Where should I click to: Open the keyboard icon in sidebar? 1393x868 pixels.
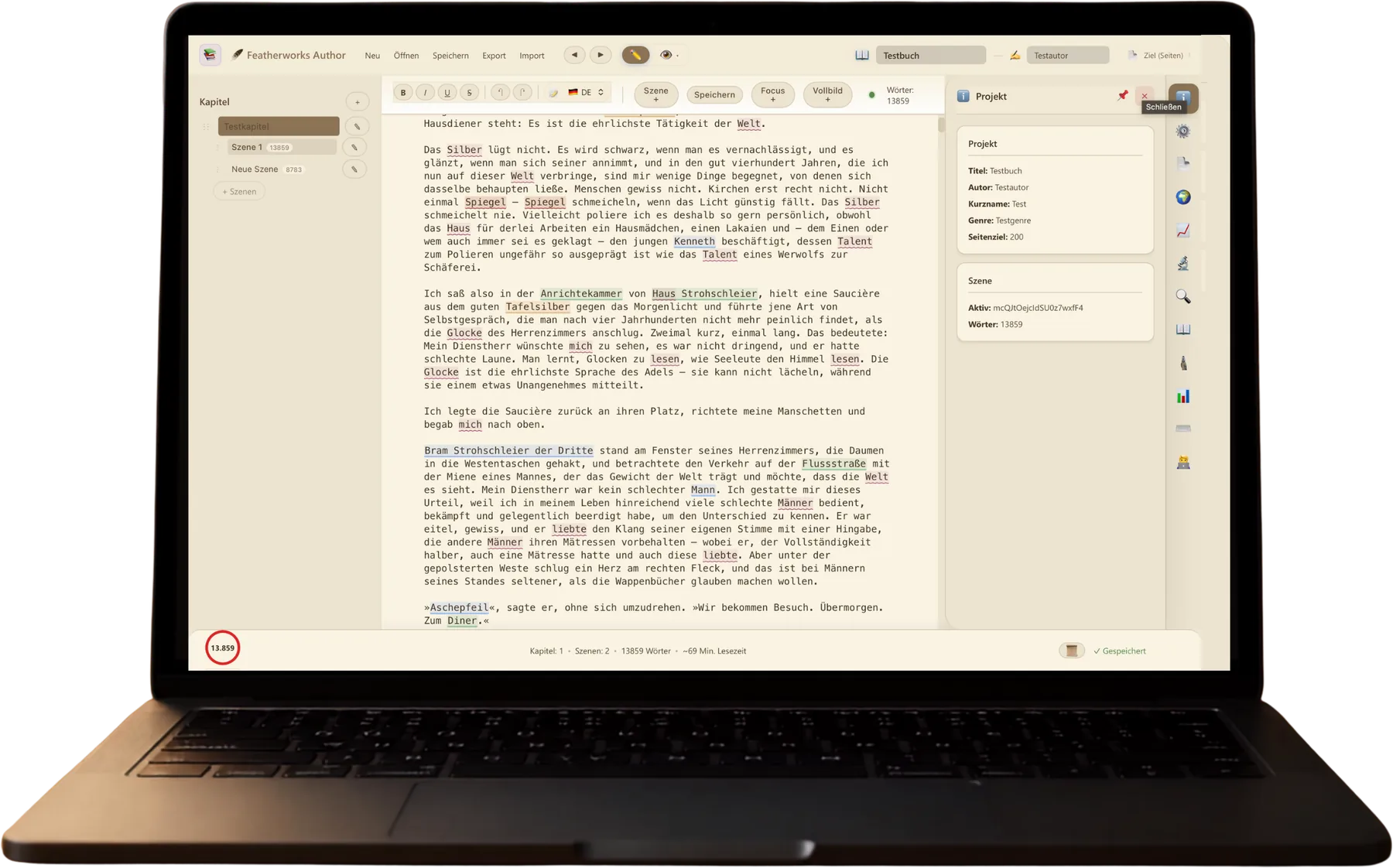pyautogui.click(x=1183, y=429)
